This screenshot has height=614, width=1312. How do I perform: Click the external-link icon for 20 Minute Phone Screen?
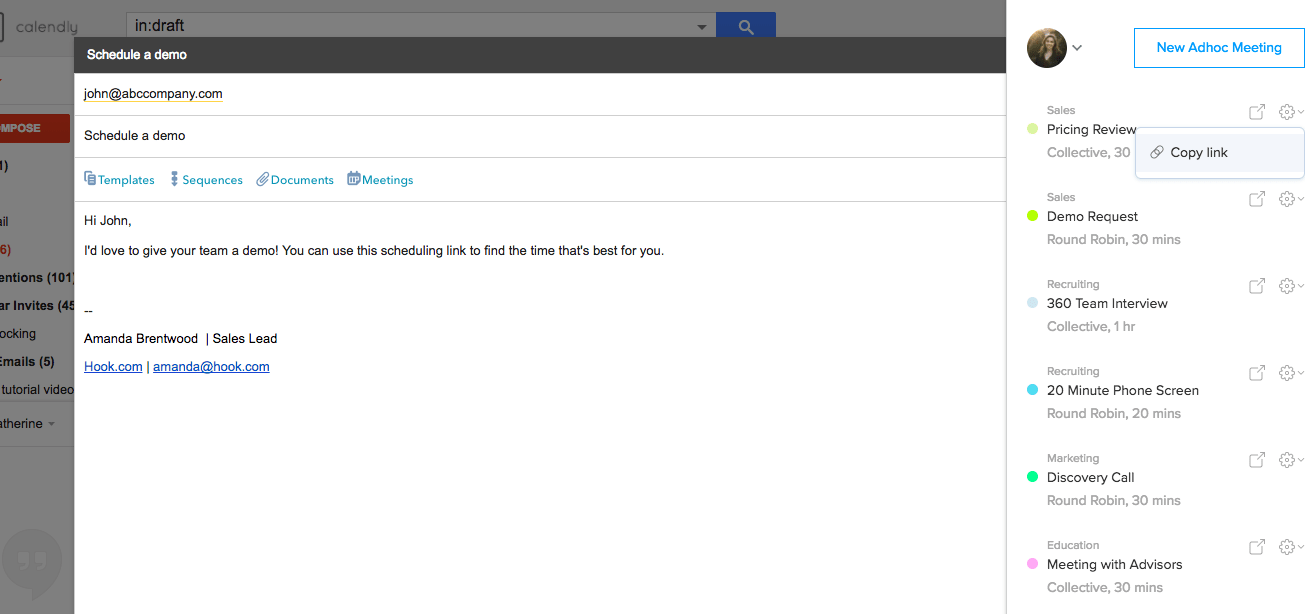click(x=1256, y=373)
